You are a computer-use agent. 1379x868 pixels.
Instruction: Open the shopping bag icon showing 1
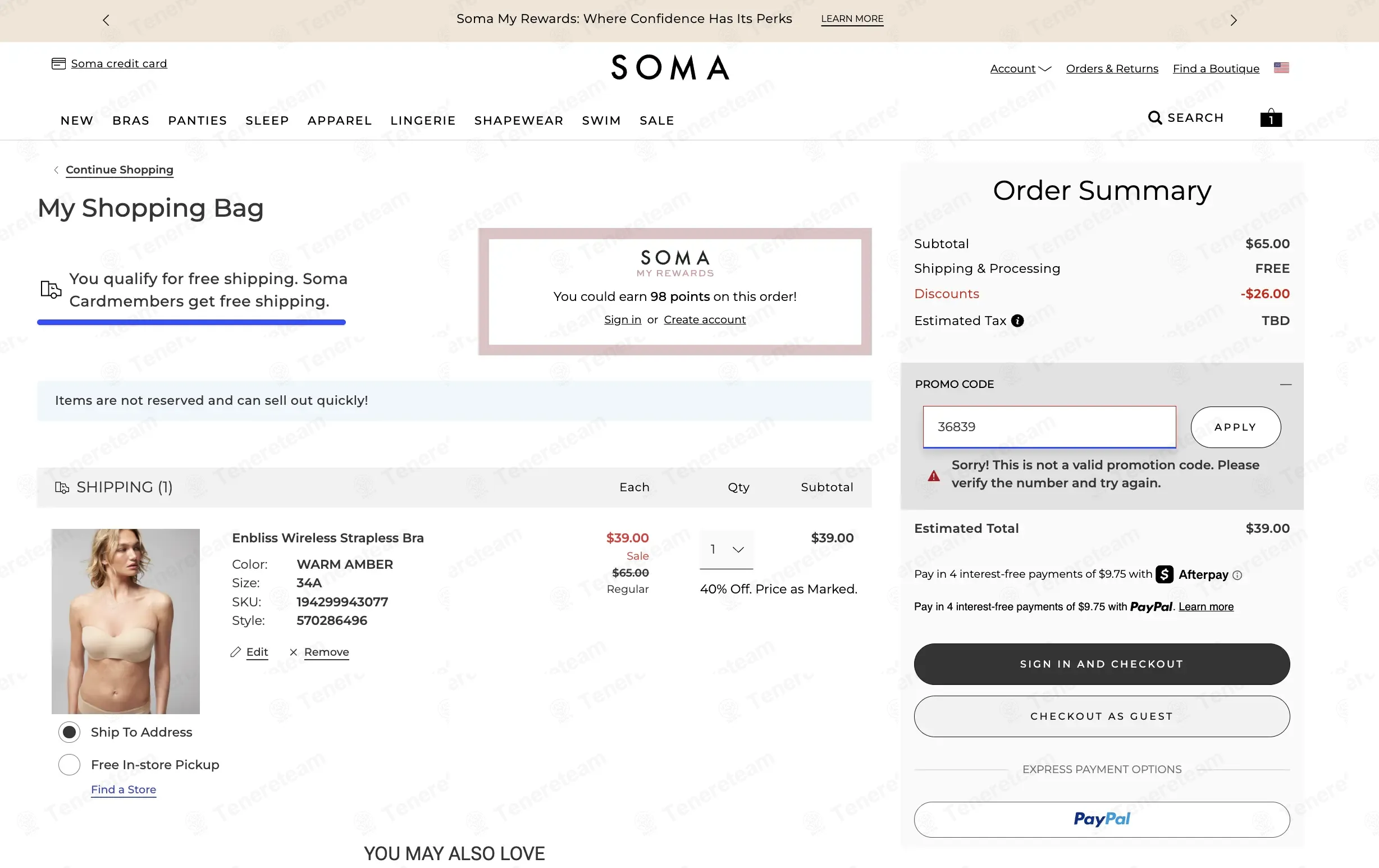tap(1270, 118)
